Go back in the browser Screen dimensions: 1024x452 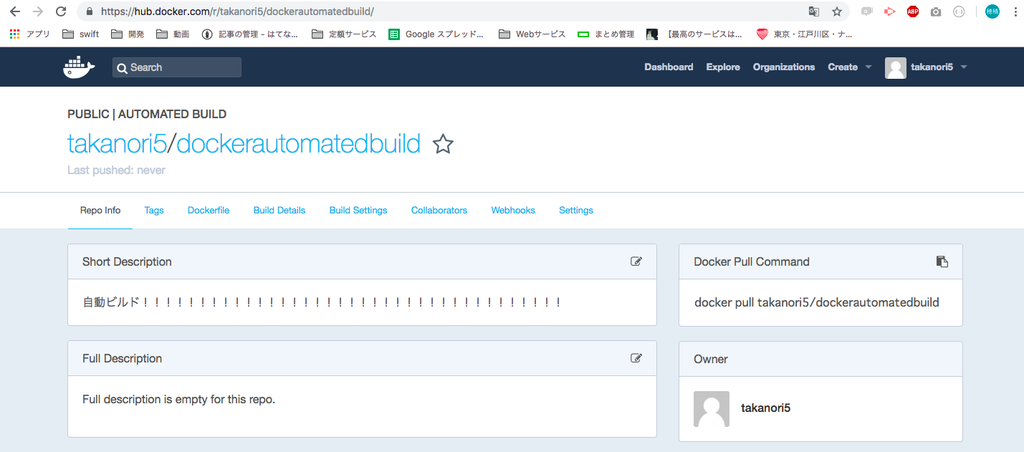click(15, 11)
